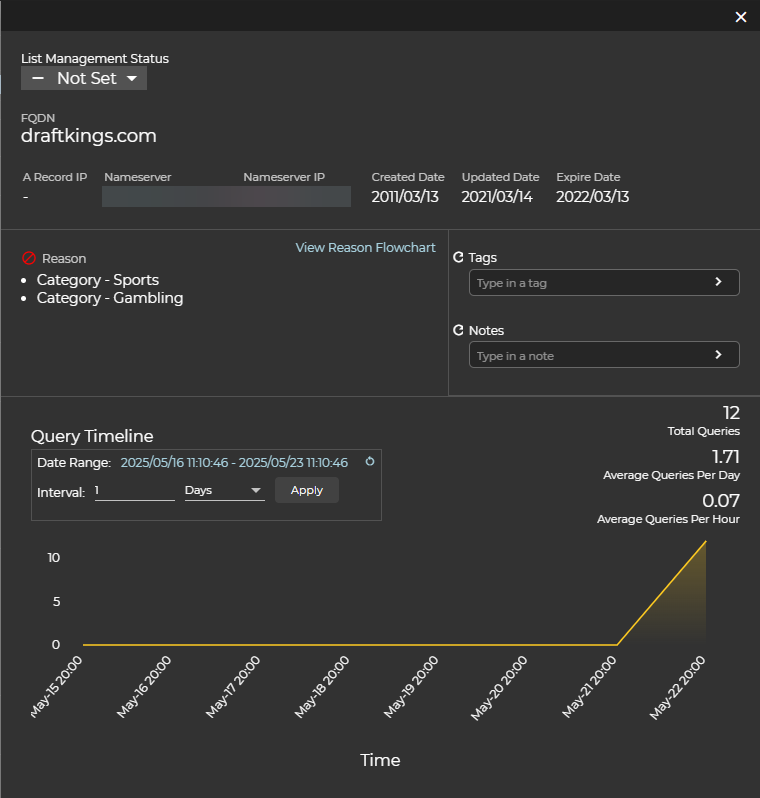Submit the tag with arrow icon
The image size is (760, 798).
point(718,283)
